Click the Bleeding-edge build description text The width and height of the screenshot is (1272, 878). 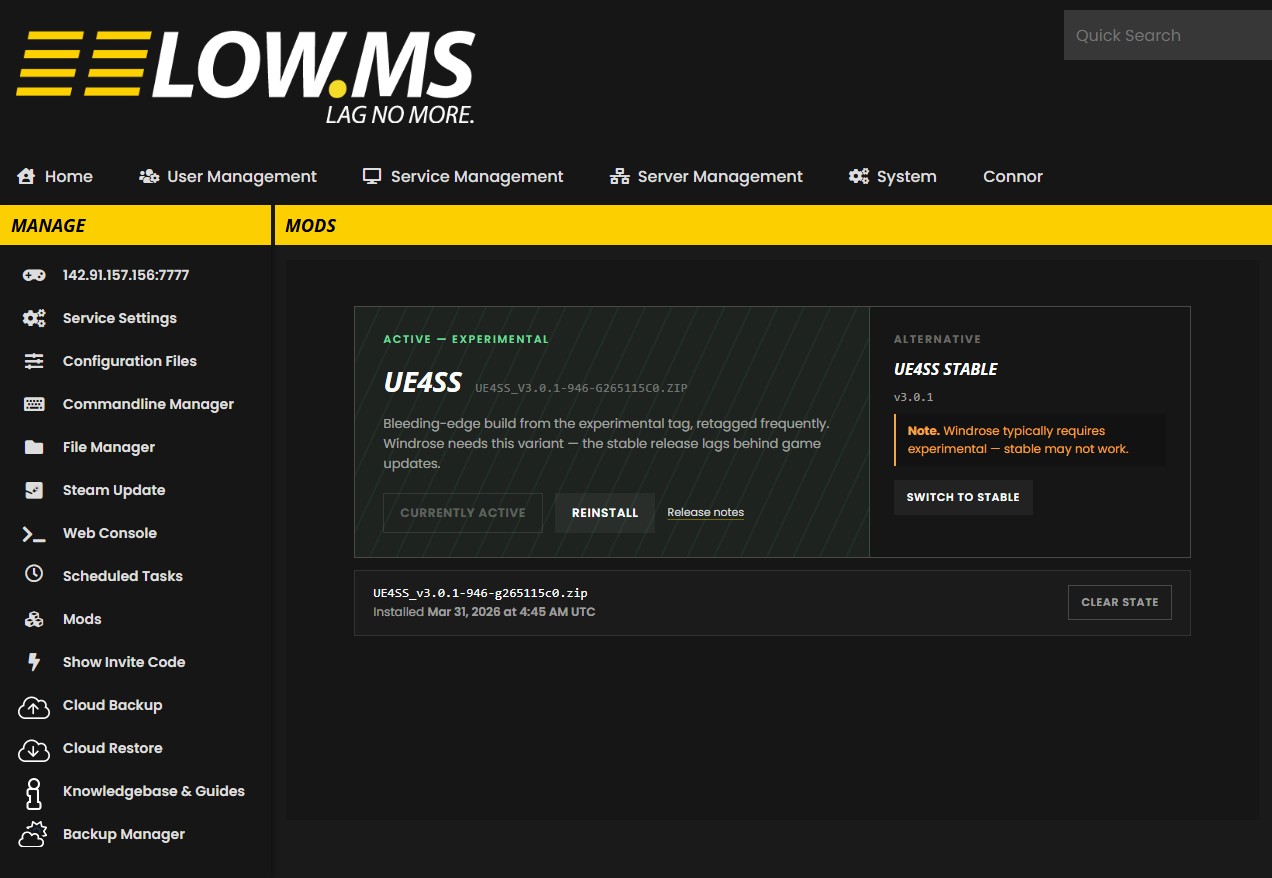606,443
